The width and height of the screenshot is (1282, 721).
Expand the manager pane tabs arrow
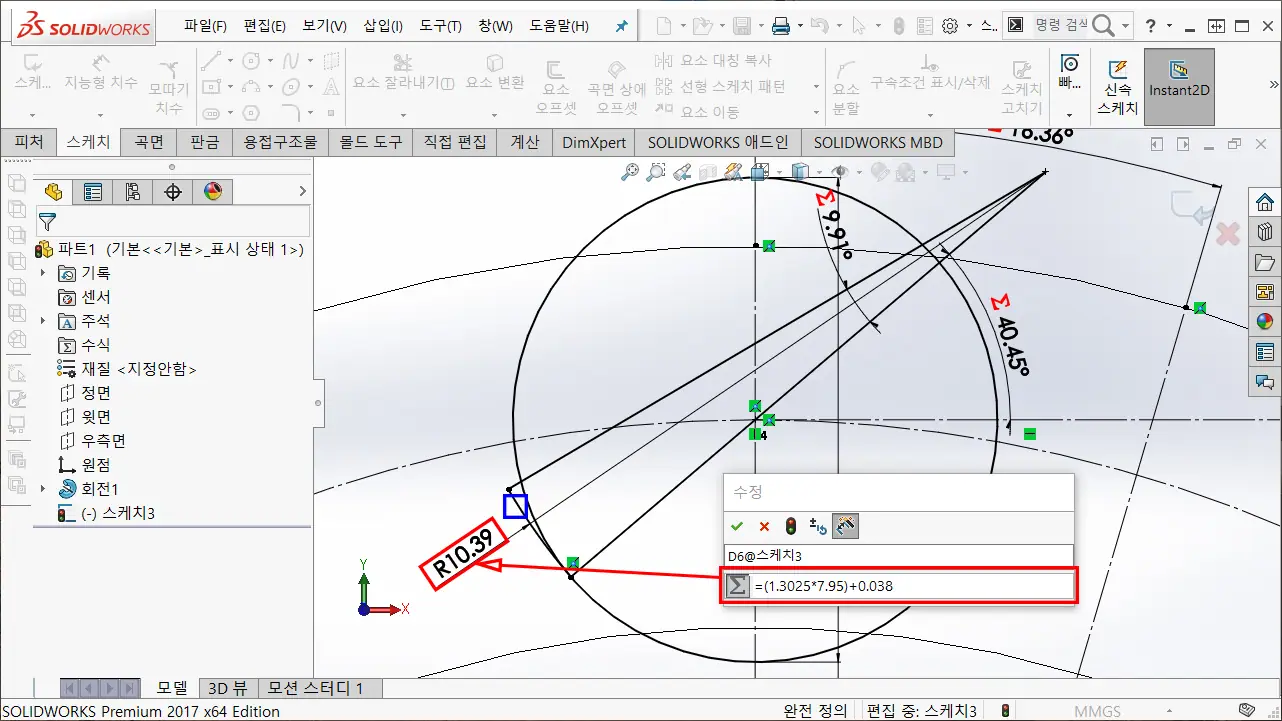coord(303,191)
